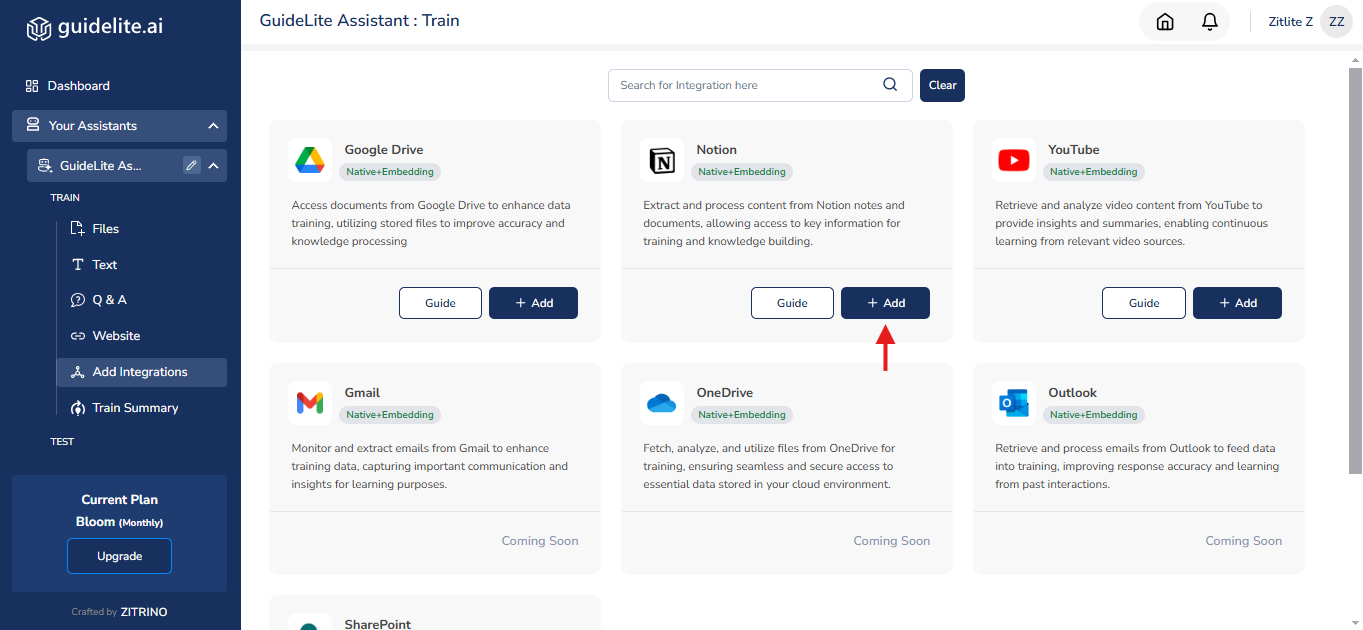Viewport: 1363px width, 630px height.
Task: Focus the Search for Integration field
Action: click(x=760, y=85)
